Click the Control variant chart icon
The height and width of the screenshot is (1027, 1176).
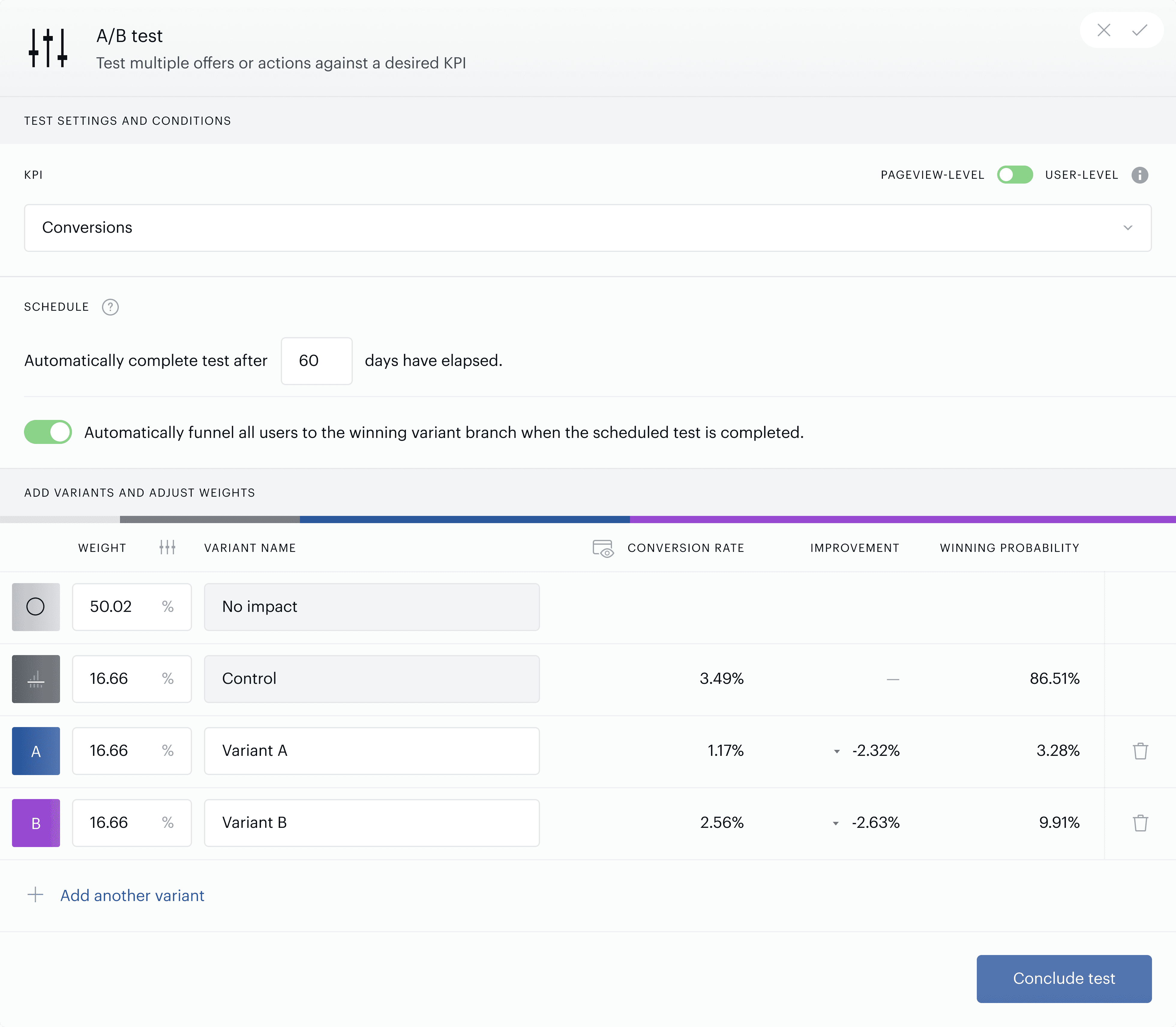click(36, 679)
